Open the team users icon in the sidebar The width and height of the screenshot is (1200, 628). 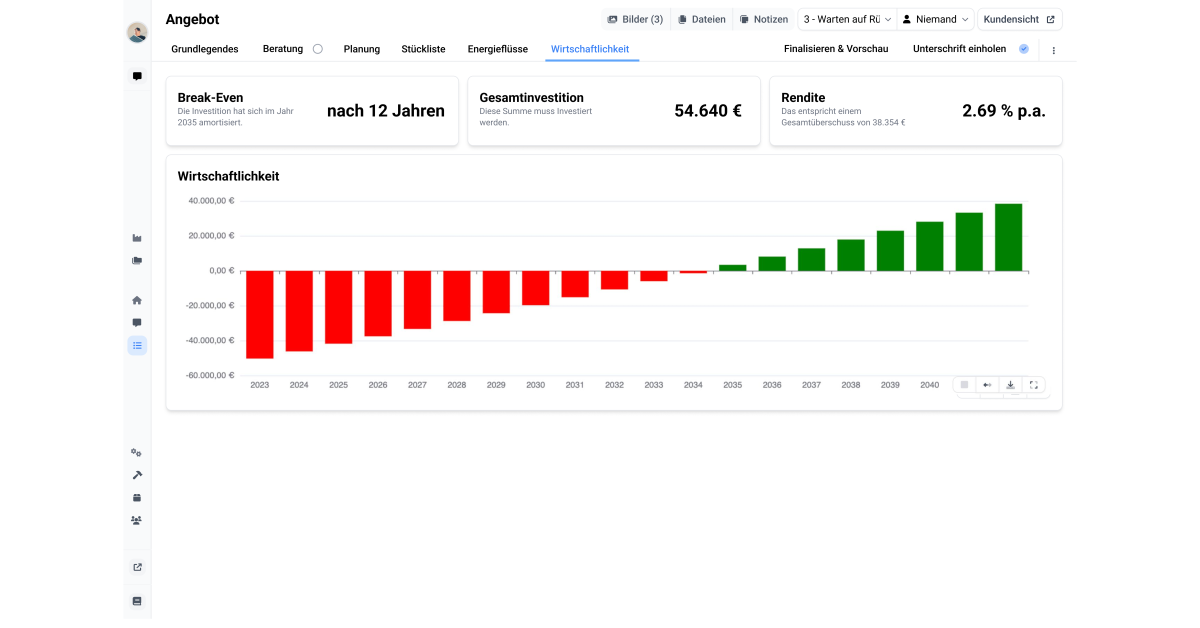coord(137,520)
